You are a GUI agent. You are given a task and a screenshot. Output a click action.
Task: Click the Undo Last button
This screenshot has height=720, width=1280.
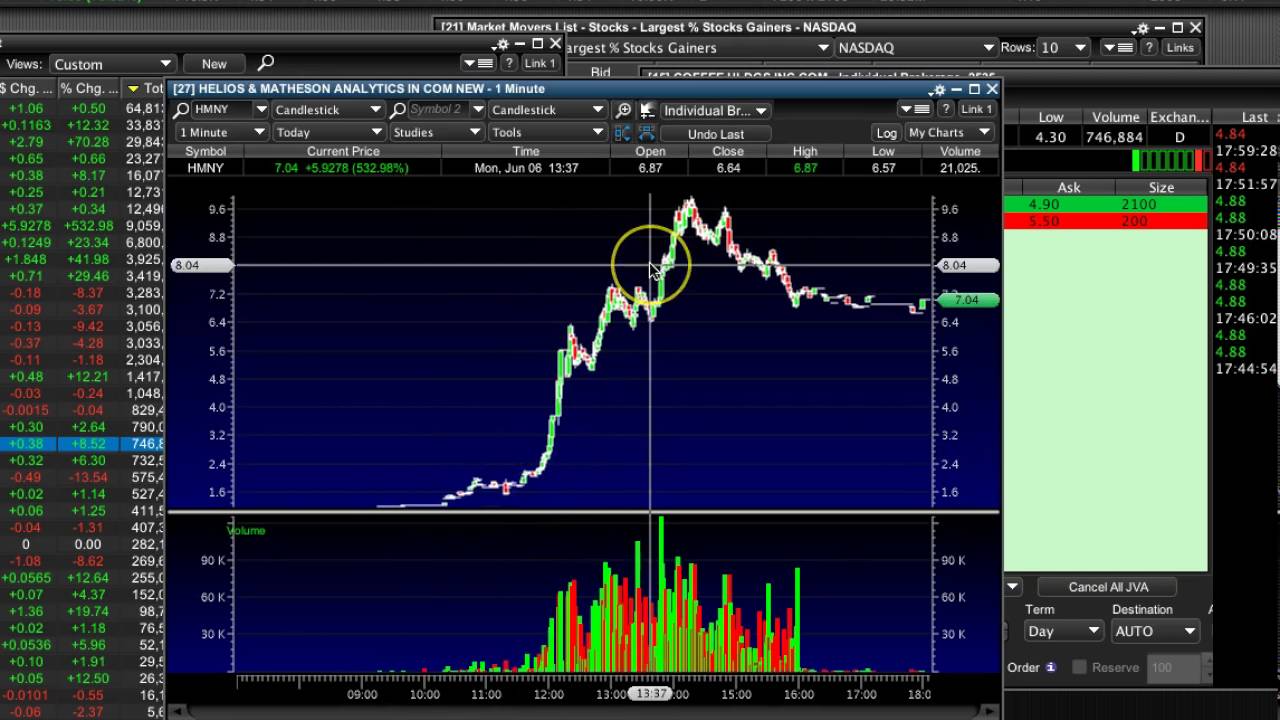[716, 133]
